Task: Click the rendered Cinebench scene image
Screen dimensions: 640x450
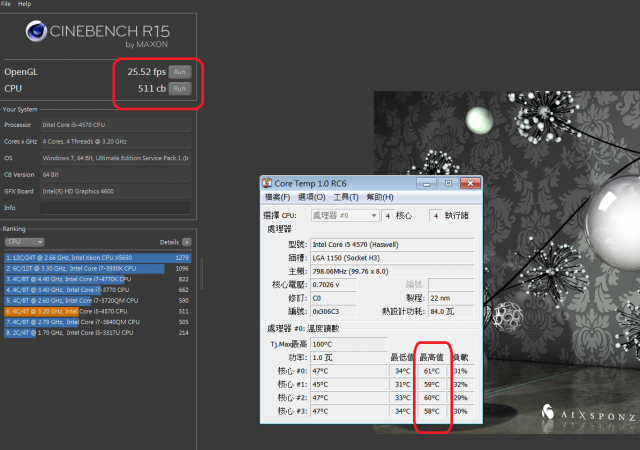Action: pyautogui.click(x=507, y=262)
